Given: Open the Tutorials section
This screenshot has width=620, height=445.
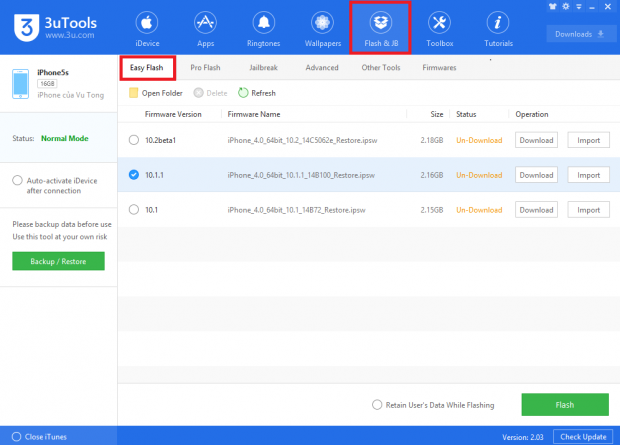Looking at the screenshot, I should click(496, 29).
